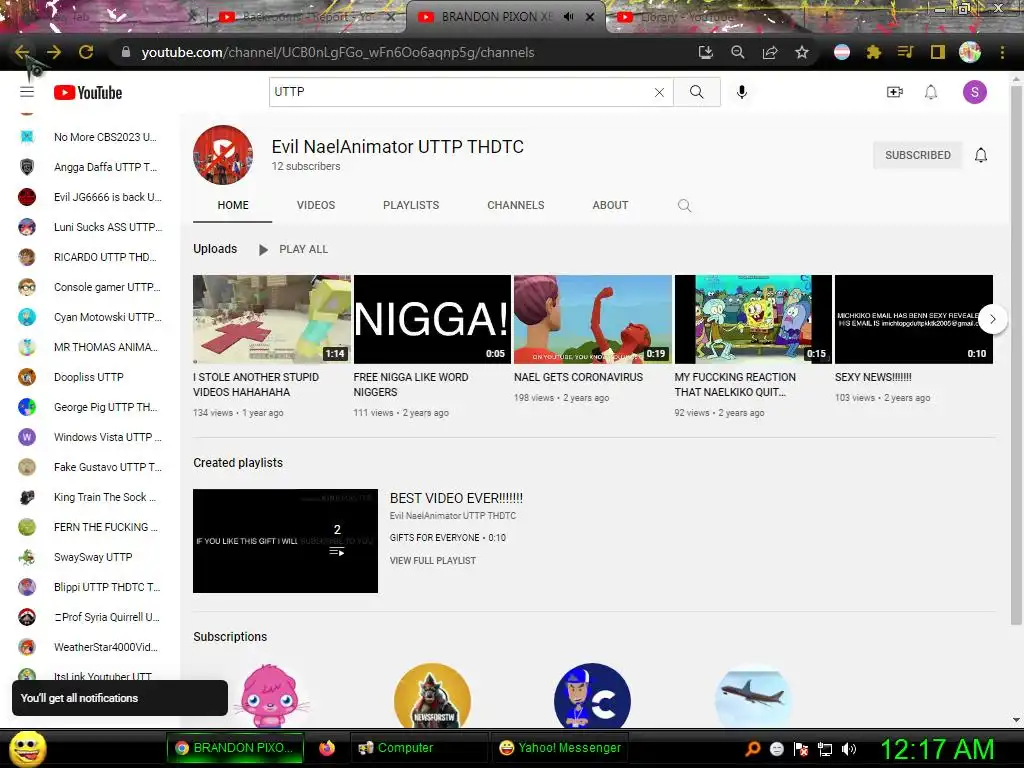The height and width of the screenshot is (768, 1024).
Task: Click the page vertical scrollbar
Action: coord(1016,353)
